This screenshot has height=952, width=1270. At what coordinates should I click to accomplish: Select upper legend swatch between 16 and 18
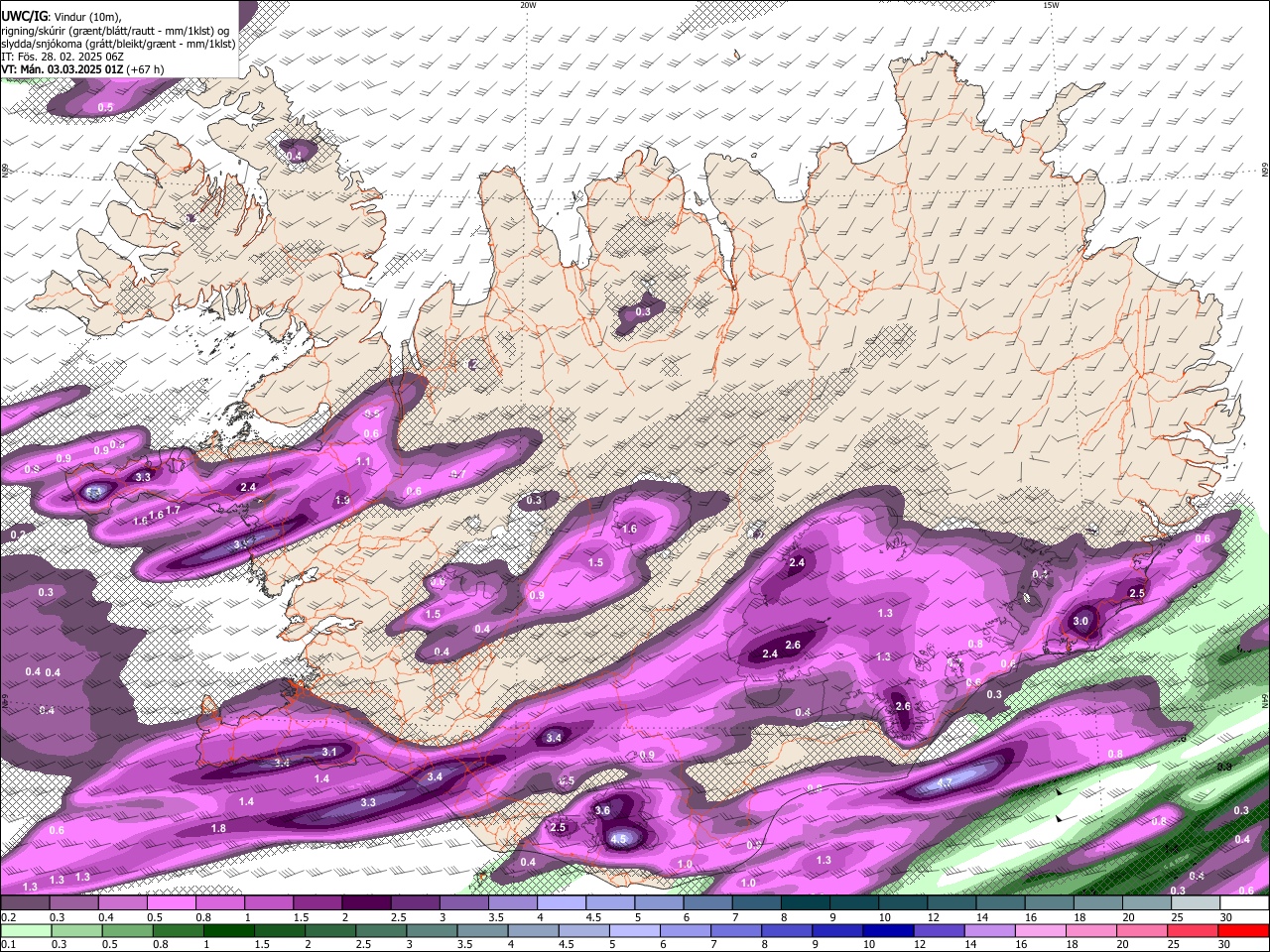point(1048,903)
